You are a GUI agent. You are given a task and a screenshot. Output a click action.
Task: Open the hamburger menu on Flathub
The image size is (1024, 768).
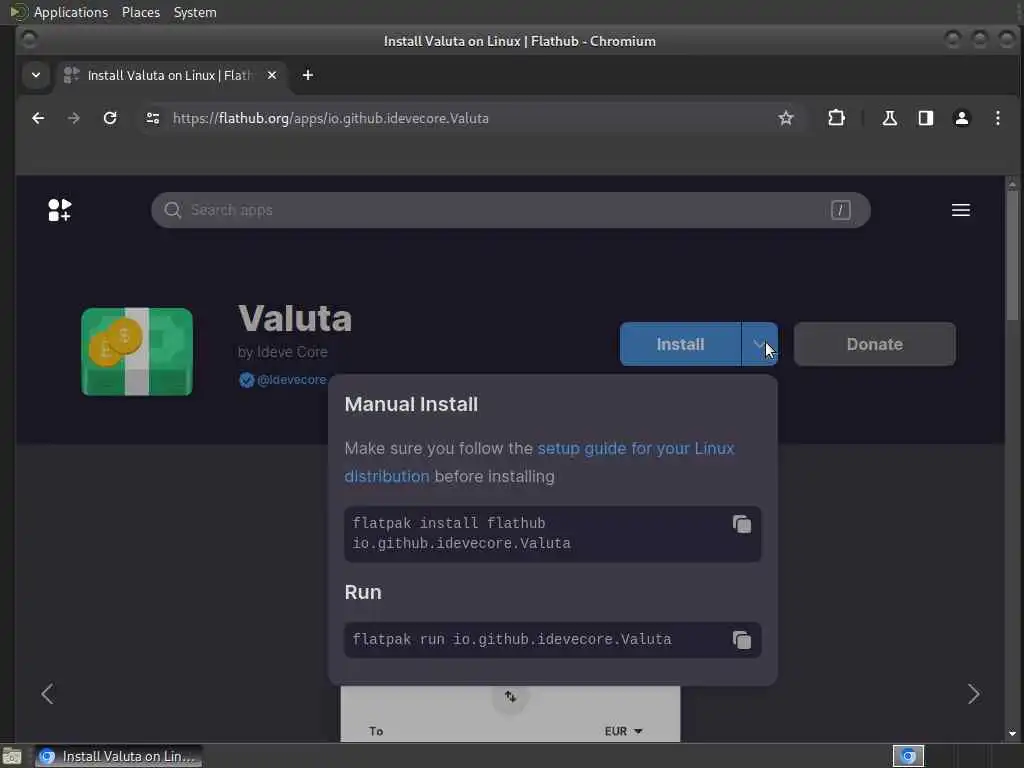tap(960, 210)
